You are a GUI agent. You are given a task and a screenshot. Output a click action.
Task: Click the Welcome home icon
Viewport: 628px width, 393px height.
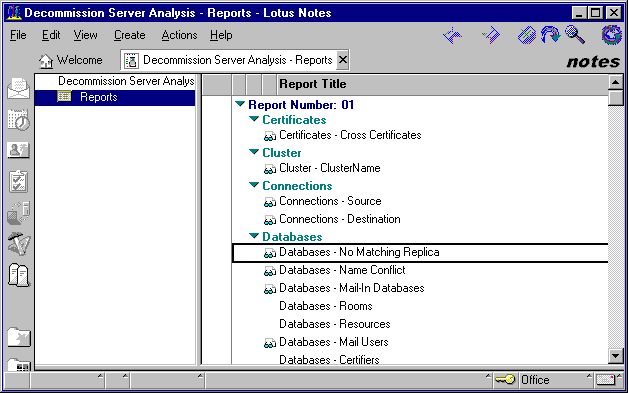pos(46,61)
